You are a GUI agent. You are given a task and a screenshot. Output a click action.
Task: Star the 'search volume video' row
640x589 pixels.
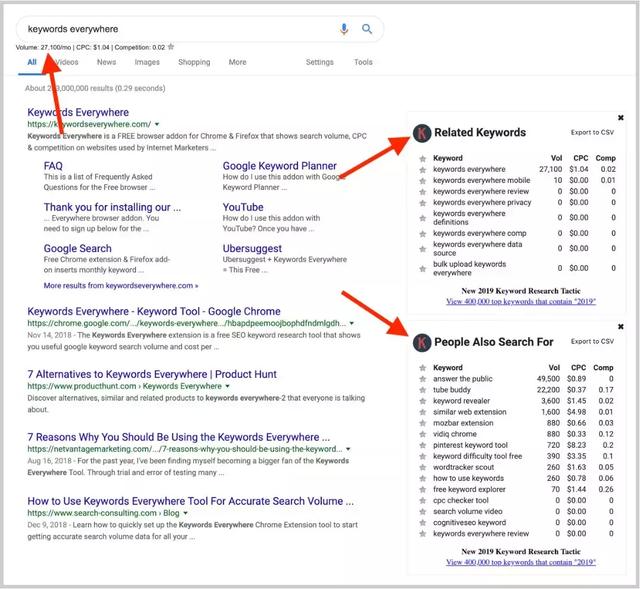[422, 511]
